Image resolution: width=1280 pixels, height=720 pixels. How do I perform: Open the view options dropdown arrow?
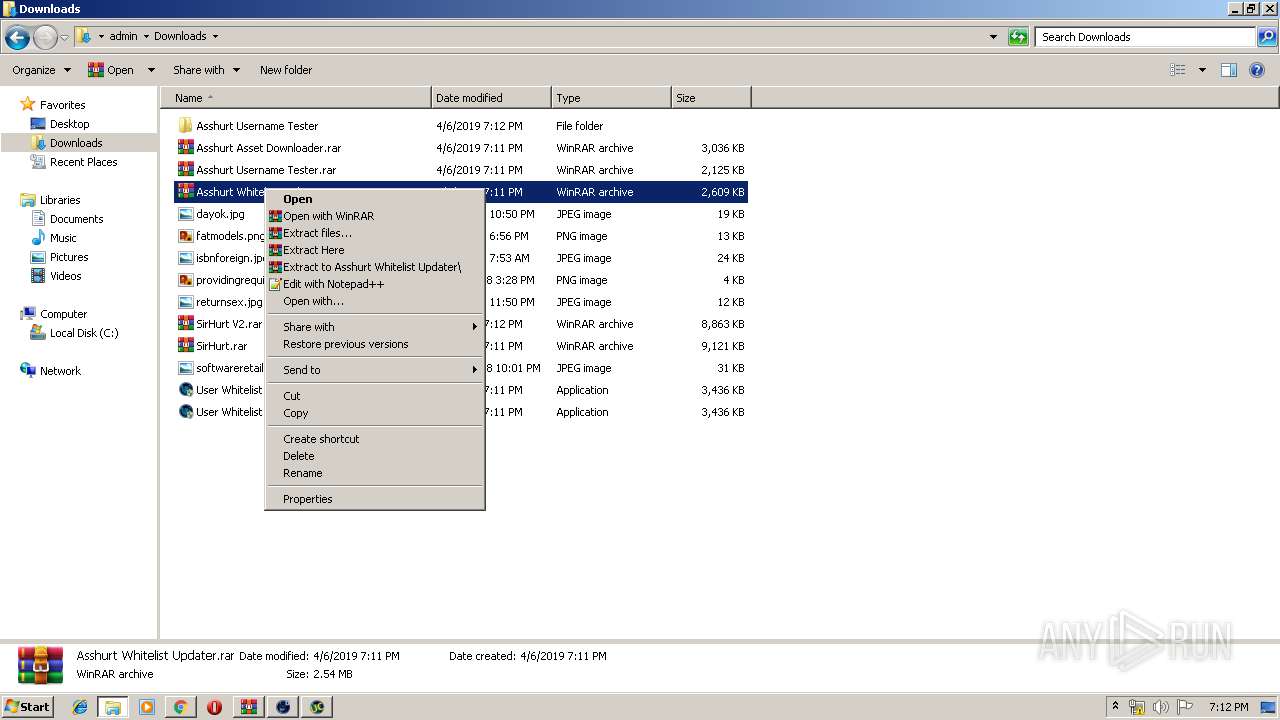point(1202,70)
